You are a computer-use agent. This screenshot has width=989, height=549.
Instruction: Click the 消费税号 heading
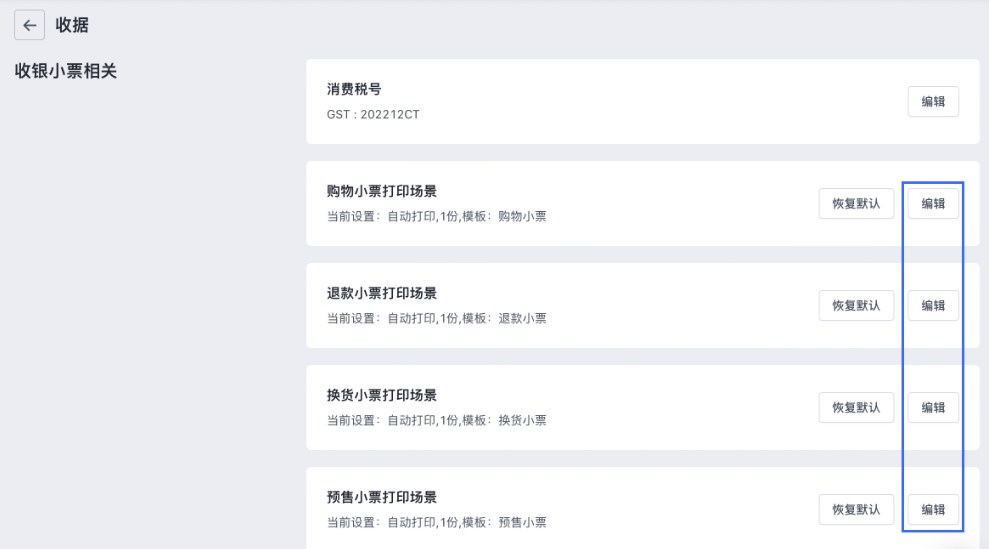tap(354, 89)
